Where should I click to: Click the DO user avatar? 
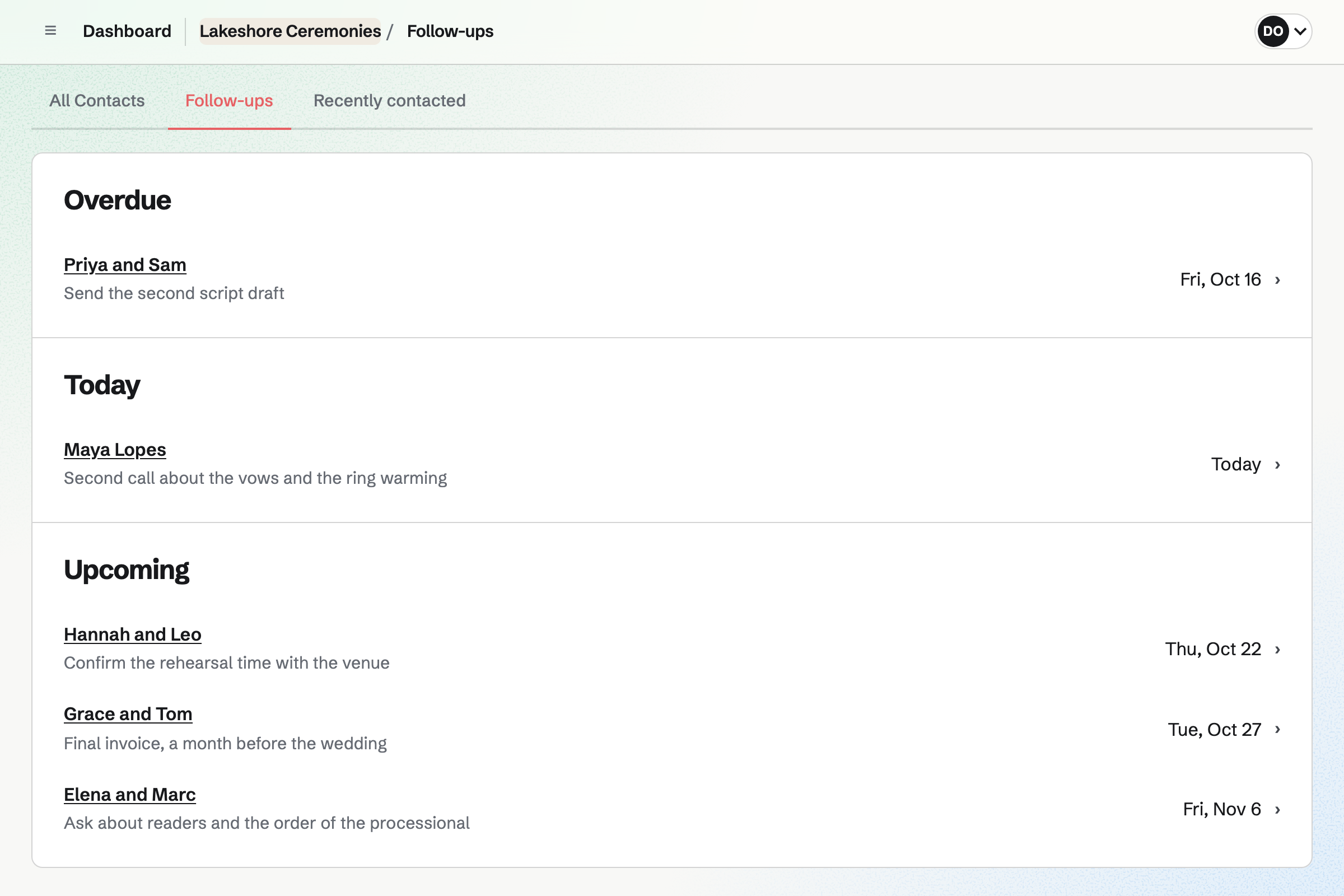(x=1272, y=31)
